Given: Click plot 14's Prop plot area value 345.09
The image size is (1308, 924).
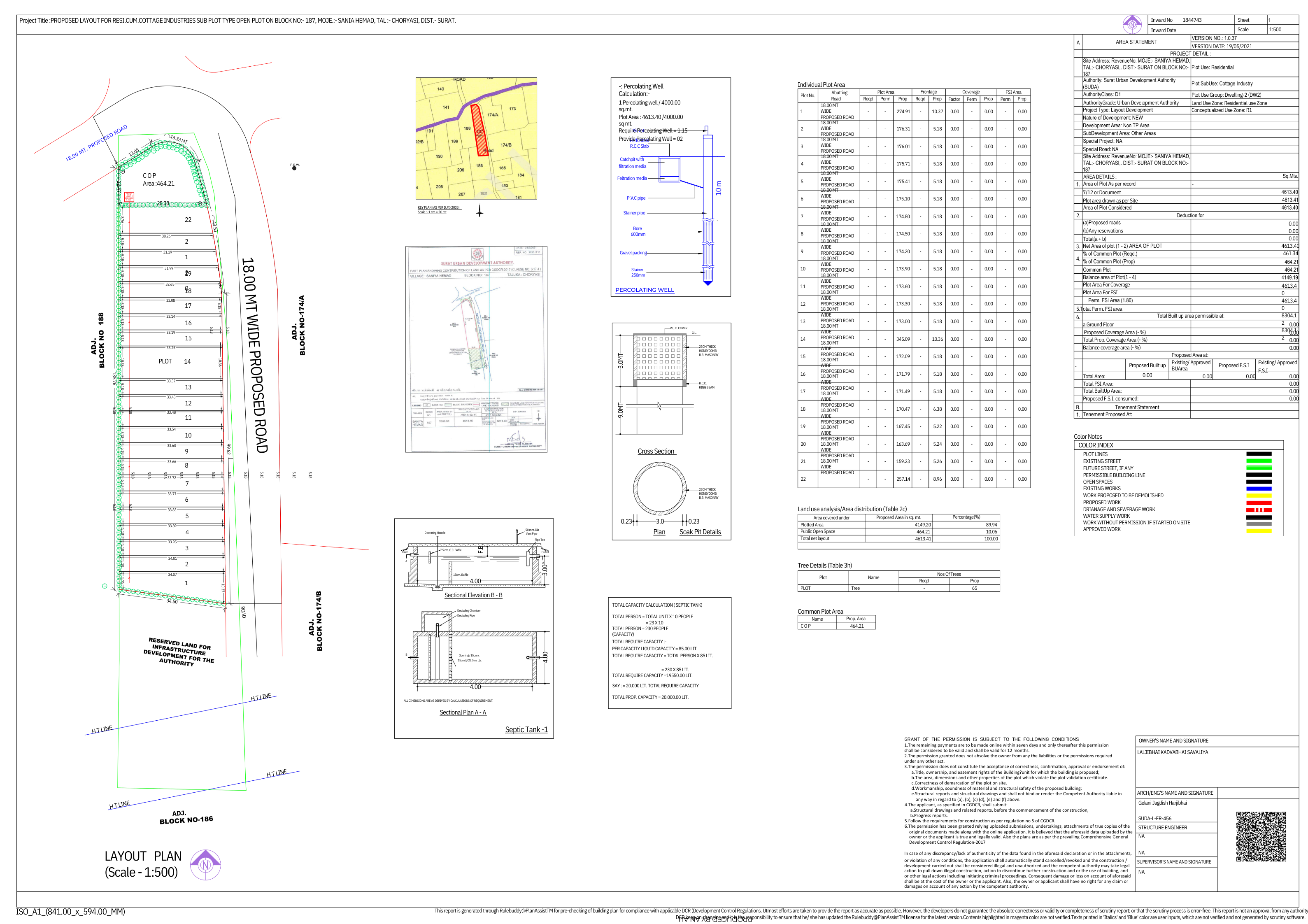Looking at the screenshot, I should tap(902, 339).
